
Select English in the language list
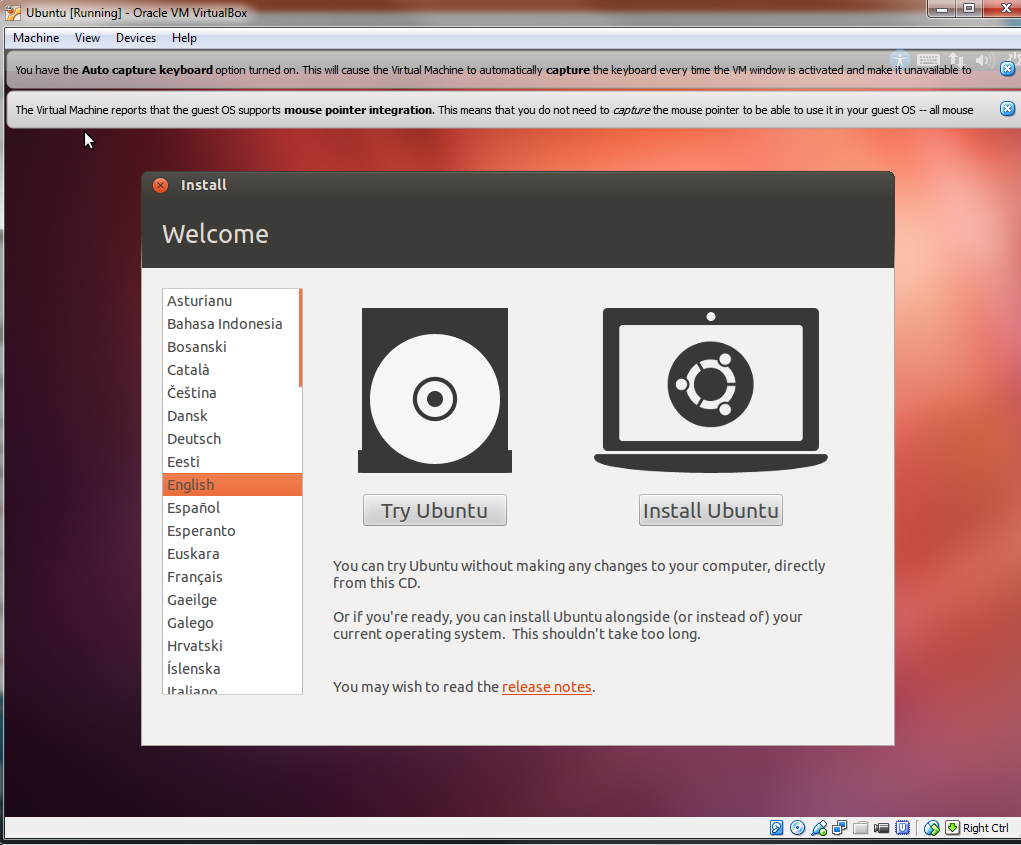232,485
